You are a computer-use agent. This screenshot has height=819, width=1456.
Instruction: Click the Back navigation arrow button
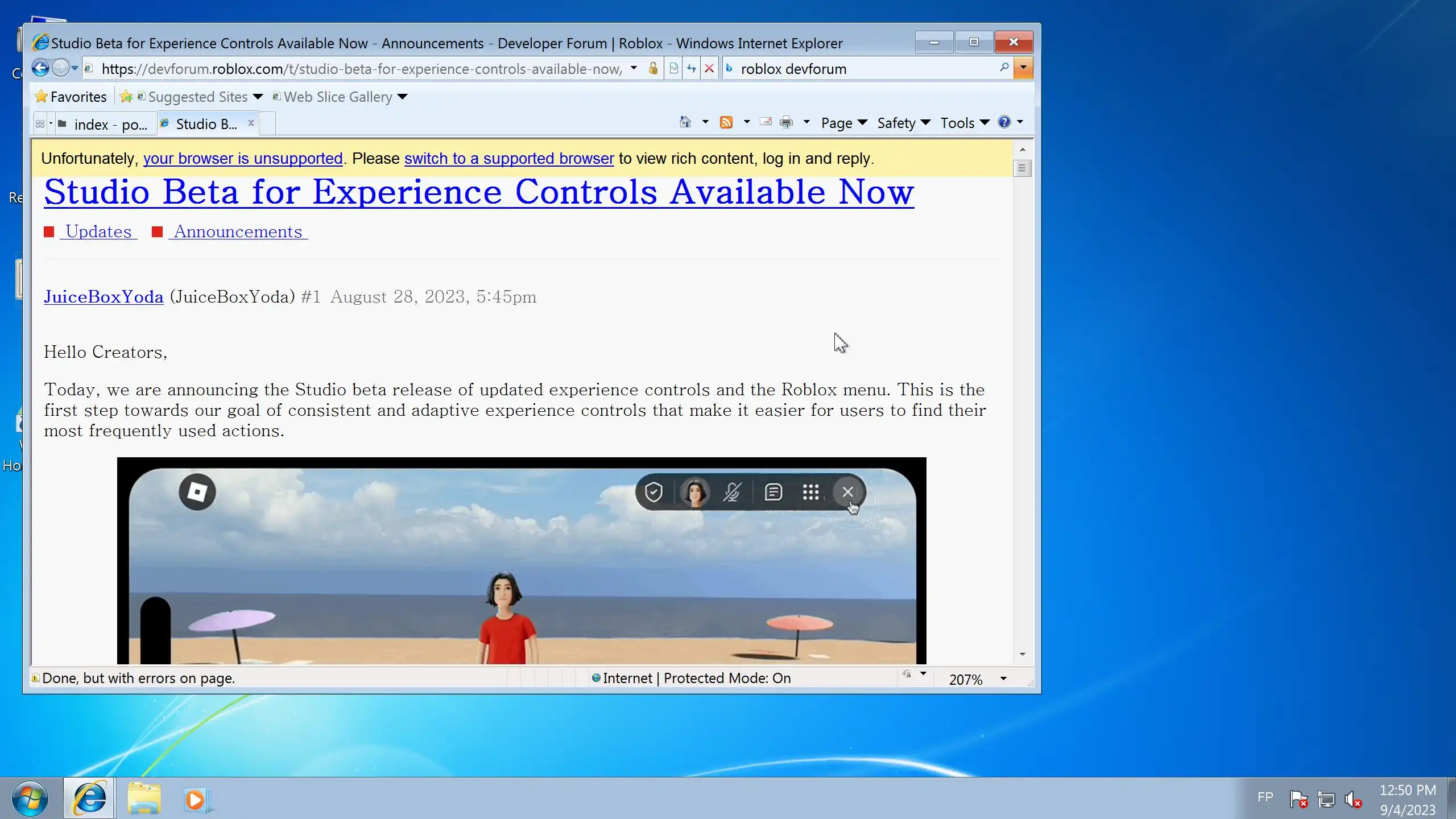point(40,68)
